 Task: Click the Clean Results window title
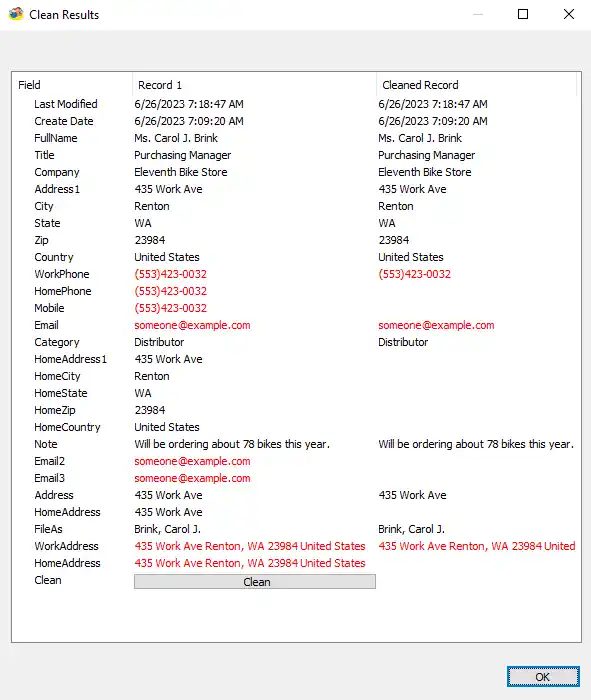[64, 15]
